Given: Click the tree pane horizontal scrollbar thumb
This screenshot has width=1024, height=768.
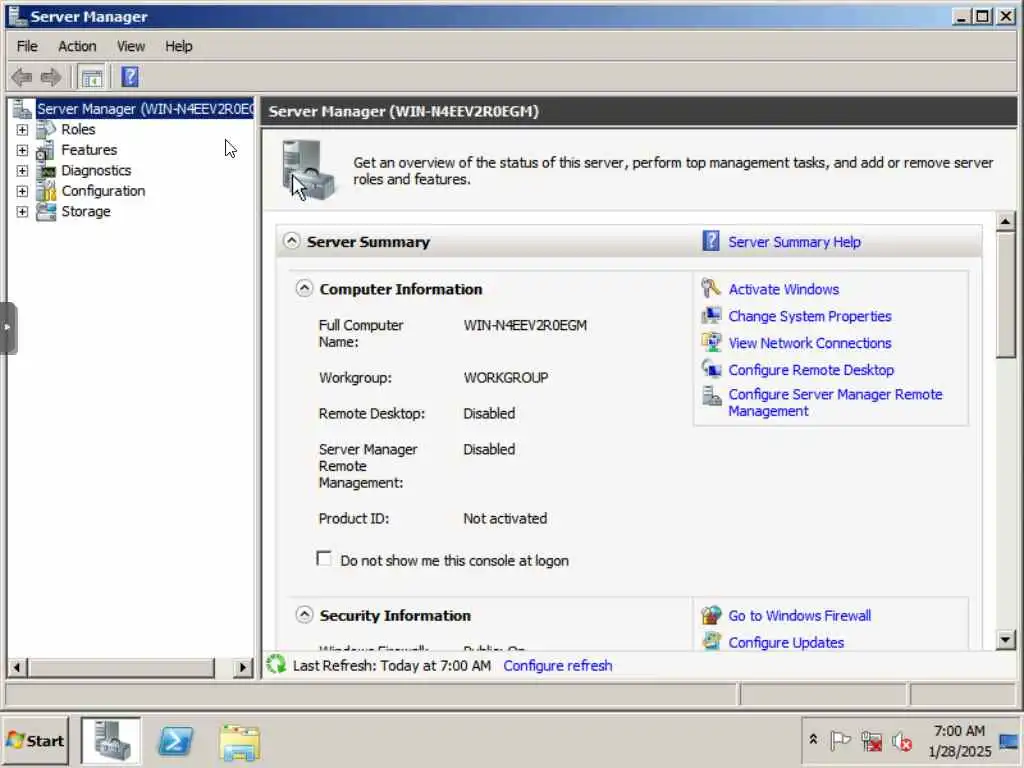Looking at the screenshot, I should pos(120,667).
